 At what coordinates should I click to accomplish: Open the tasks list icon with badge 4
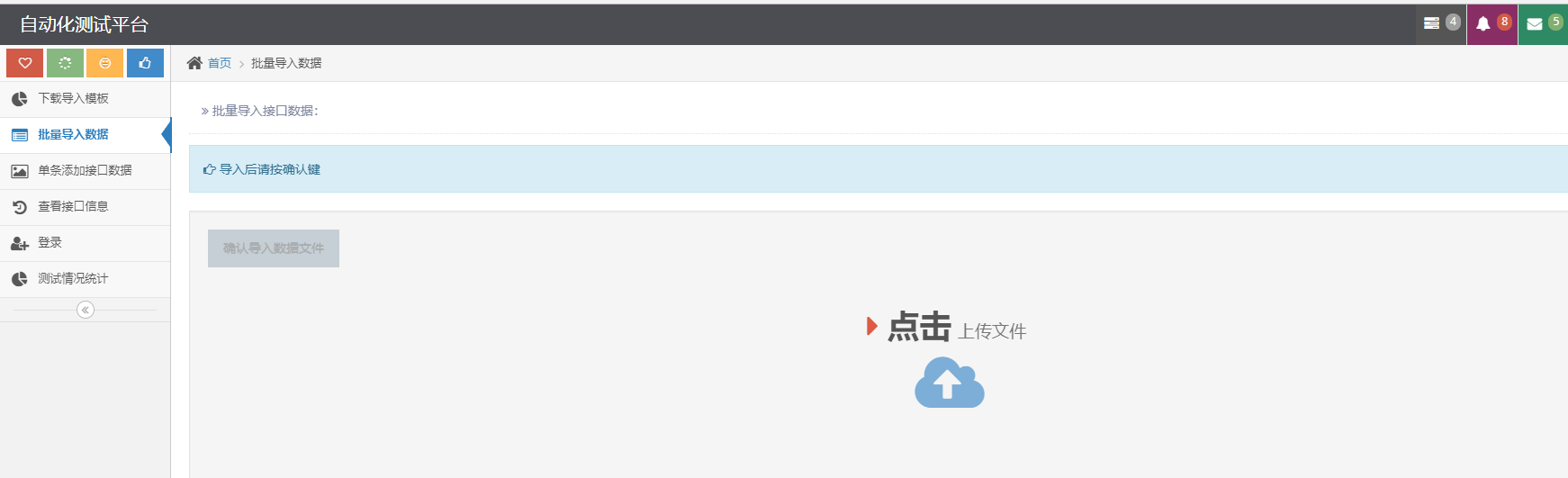click(x=1441, y=23)
